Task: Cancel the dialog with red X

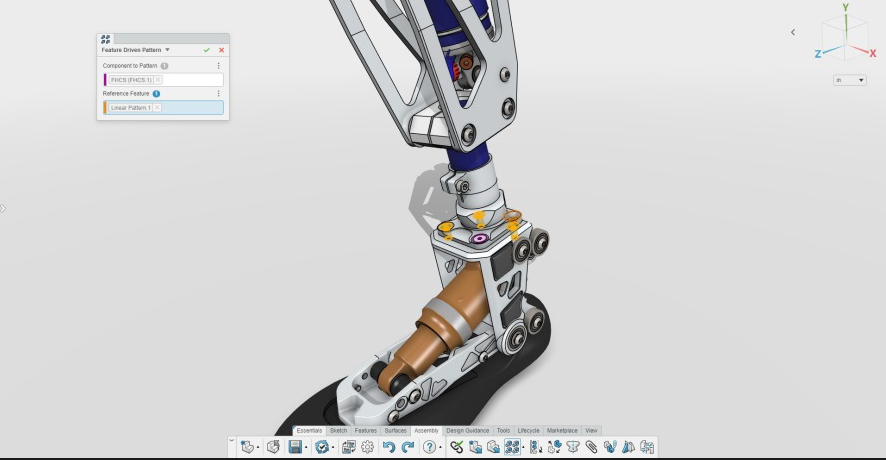Action: 221,50
